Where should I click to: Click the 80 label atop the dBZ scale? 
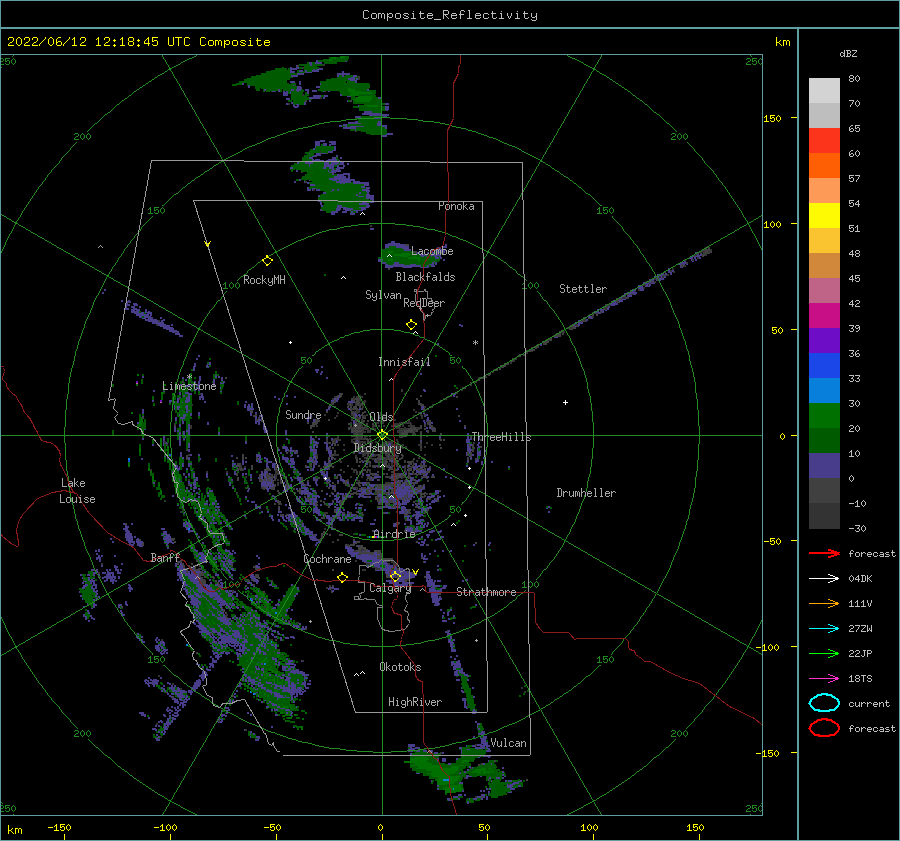pyautogui.click(x=854, y=79)
